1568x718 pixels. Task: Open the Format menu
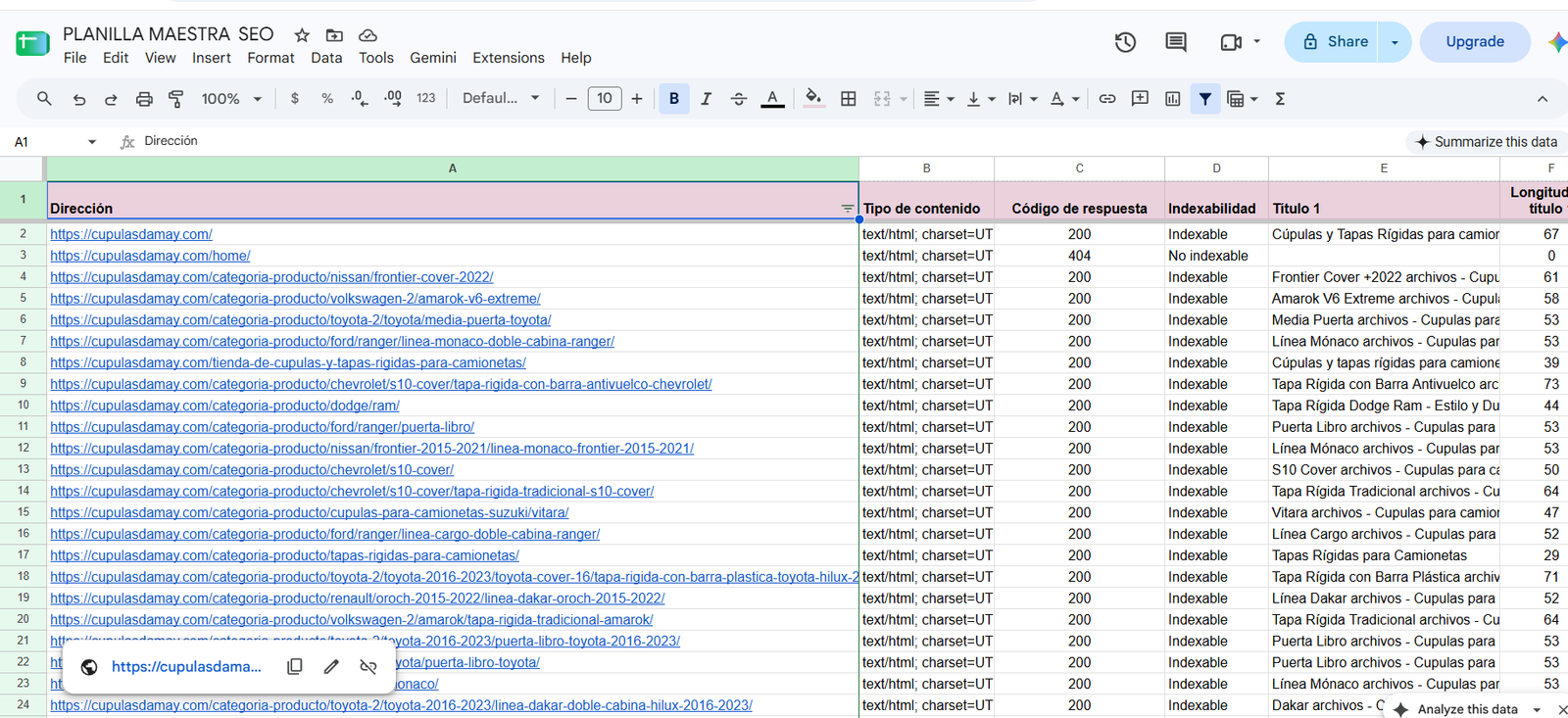270,58
